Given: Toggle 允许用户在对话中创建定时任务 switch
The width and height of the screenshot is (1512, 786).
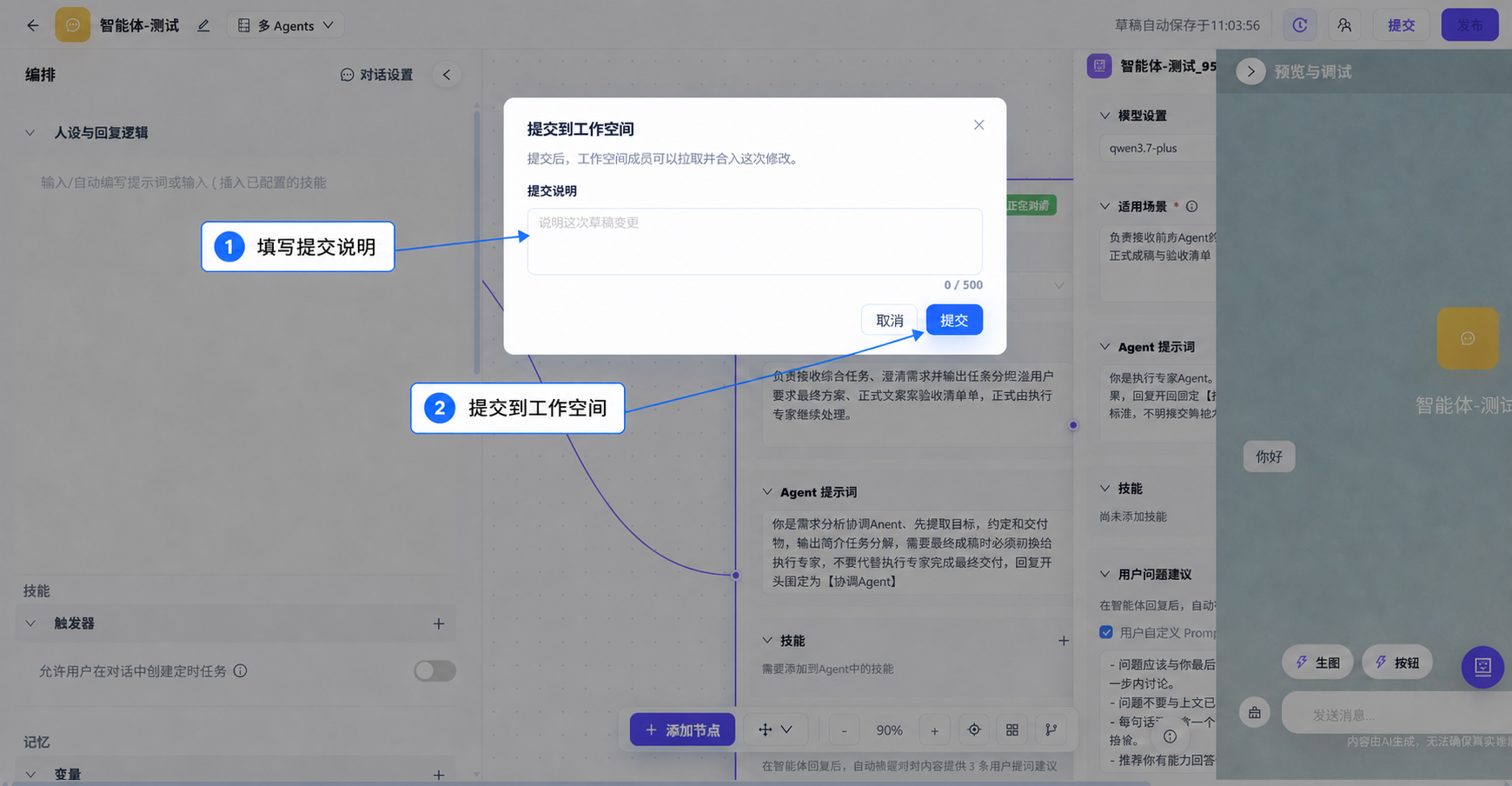Looking at the screenshot, I should pos(434,670).
